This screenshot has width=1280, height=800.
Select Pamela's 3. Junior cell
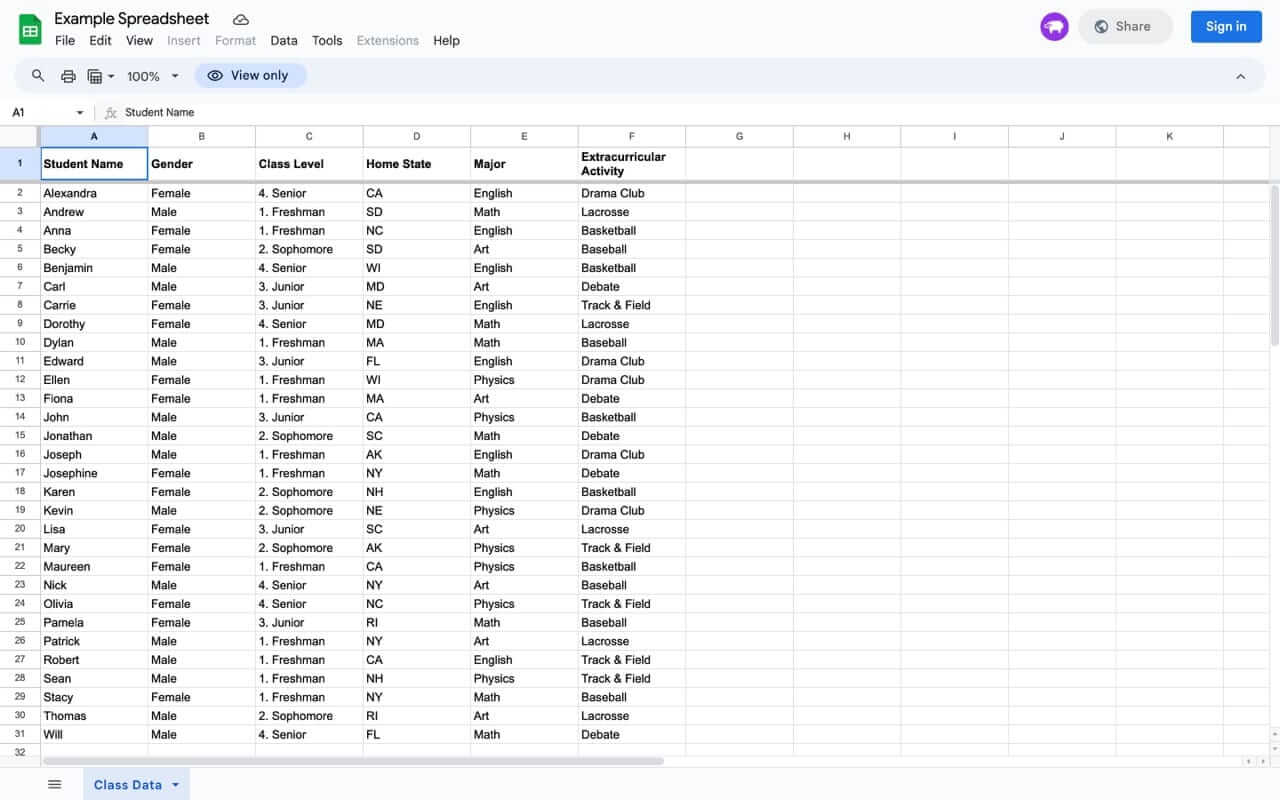pyautogui.click(x=309, y=622)
